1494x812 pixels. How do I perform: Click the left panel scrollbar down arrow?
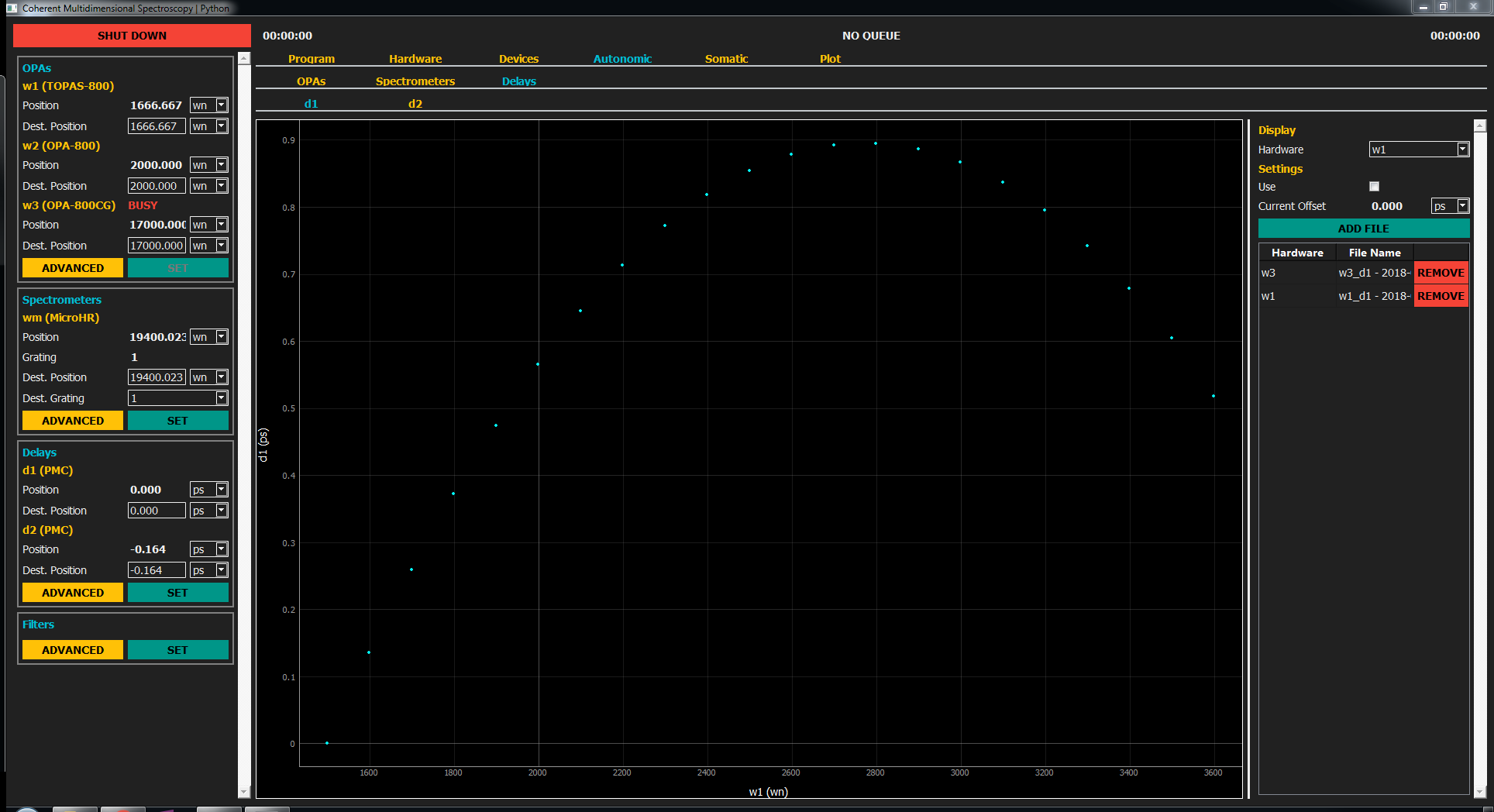click(244, 792)
